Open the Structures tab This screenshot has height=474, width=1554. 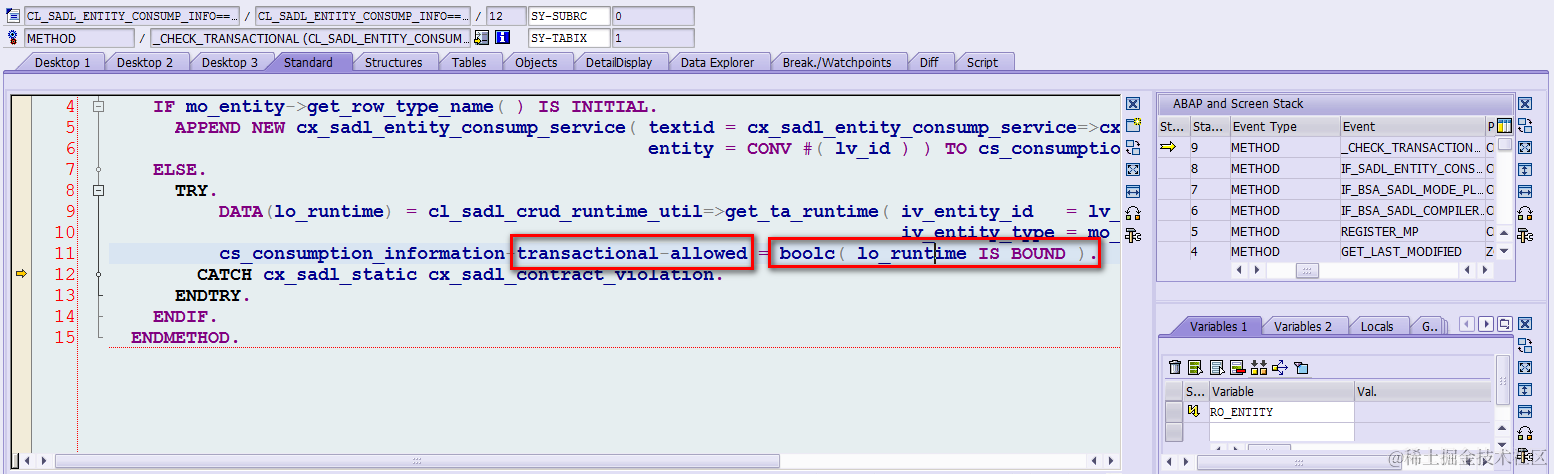coord(393,62)
